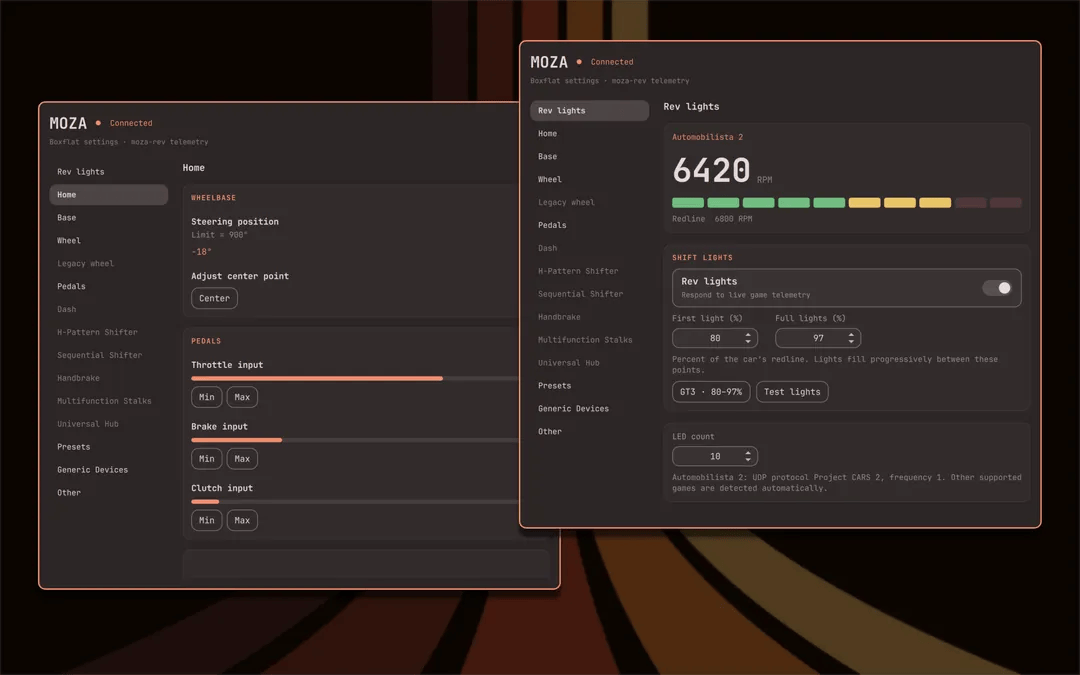Open Home in the right window sidebar
Image resolution: width=1080 pixels, height=675 pixels.
point(590,134)
